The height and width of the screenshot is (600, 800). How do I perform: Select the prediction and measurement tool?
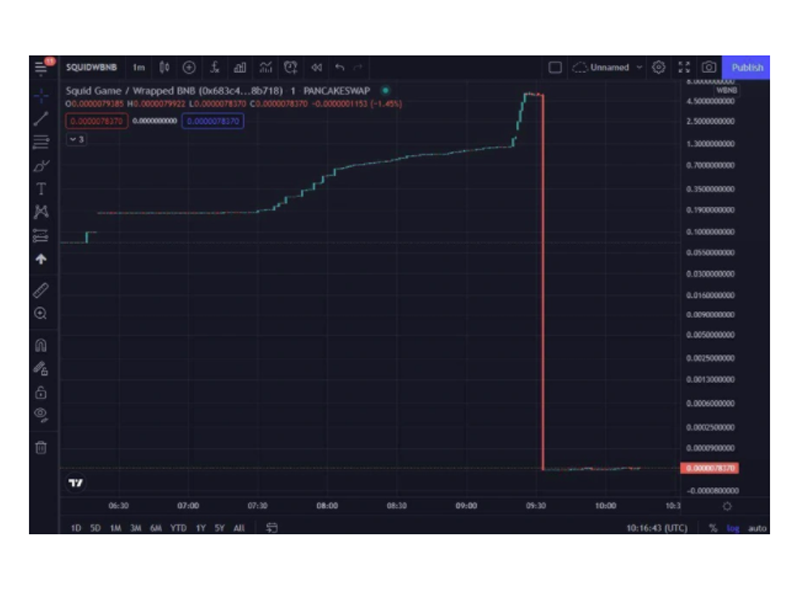pos(41,236)
